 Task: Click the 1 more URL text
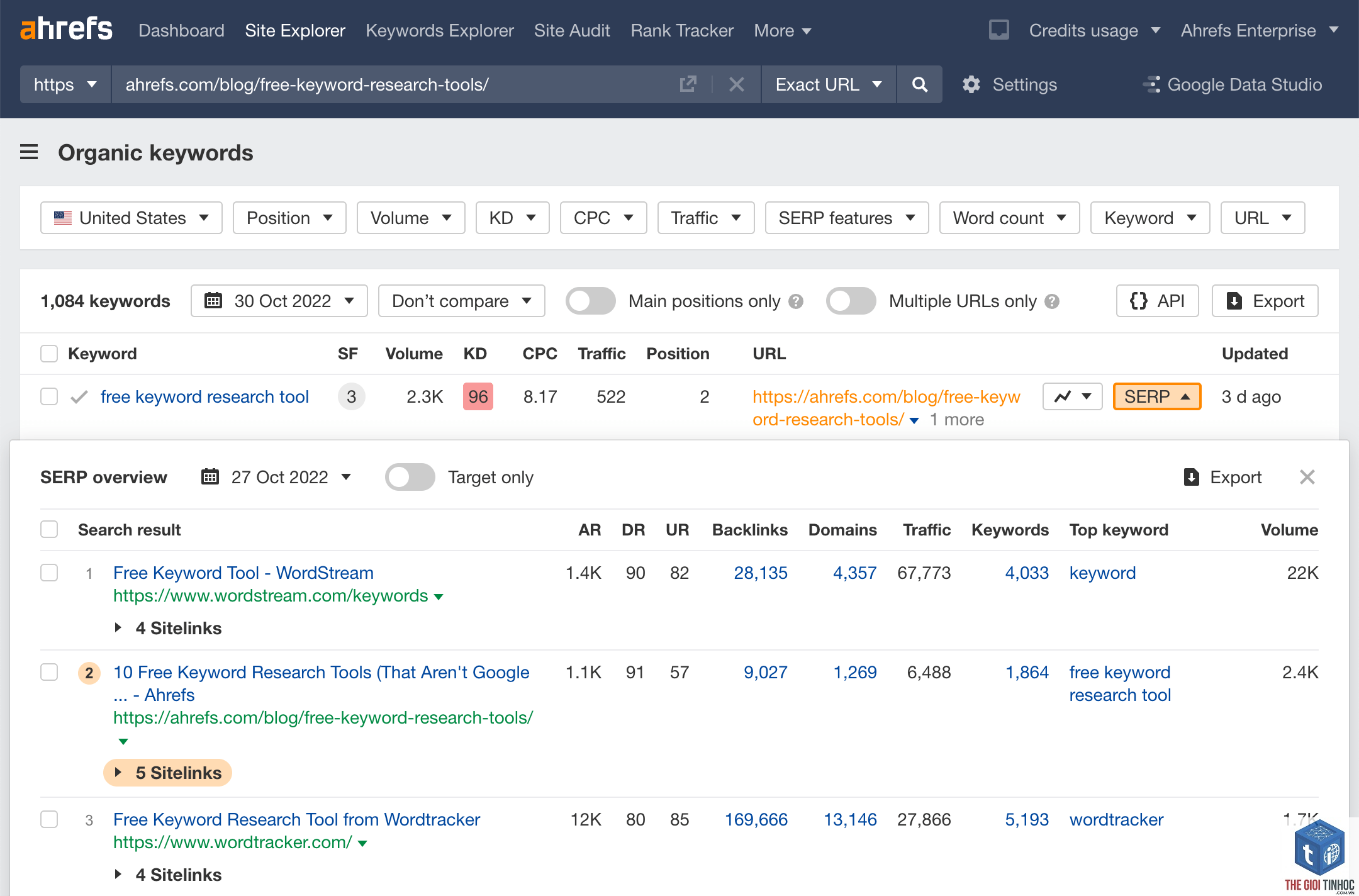tap(957, 420)
